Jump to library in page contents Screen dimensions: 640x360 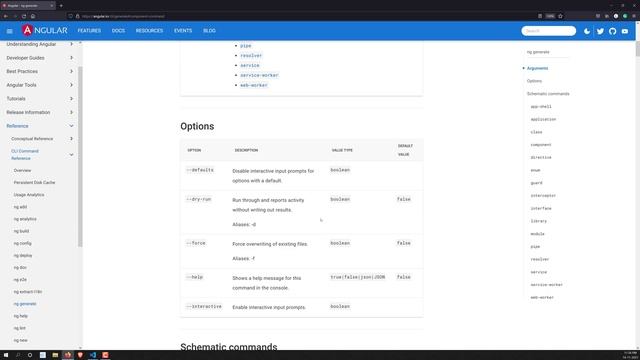coord(538,221)
